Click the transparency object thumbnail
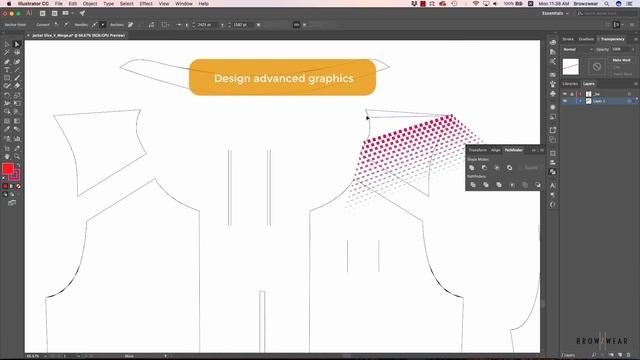This screenshot has height=360, width=640. point(571,67)
